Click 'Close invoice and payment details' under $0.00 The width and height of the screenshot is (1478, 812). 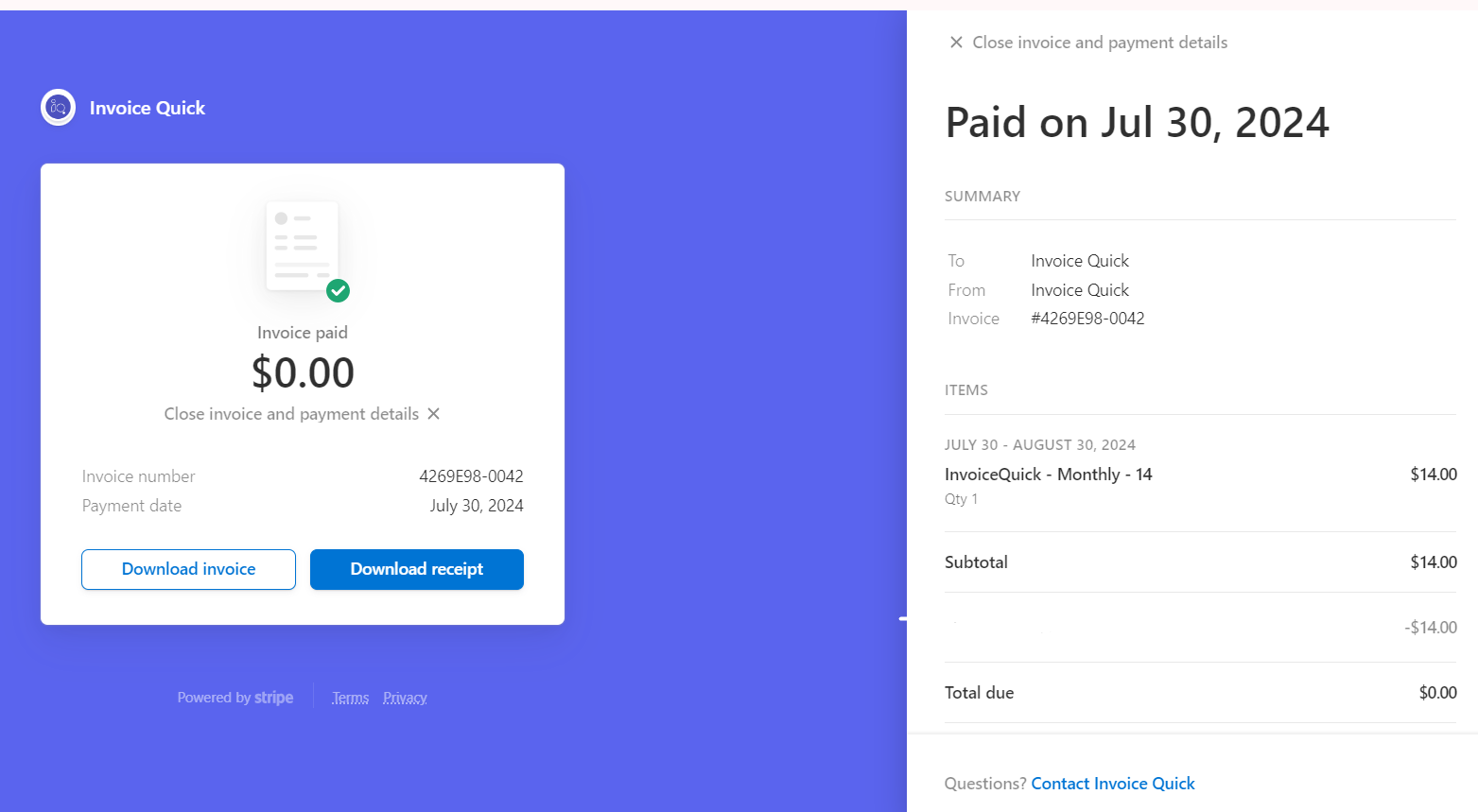[291, 414]
